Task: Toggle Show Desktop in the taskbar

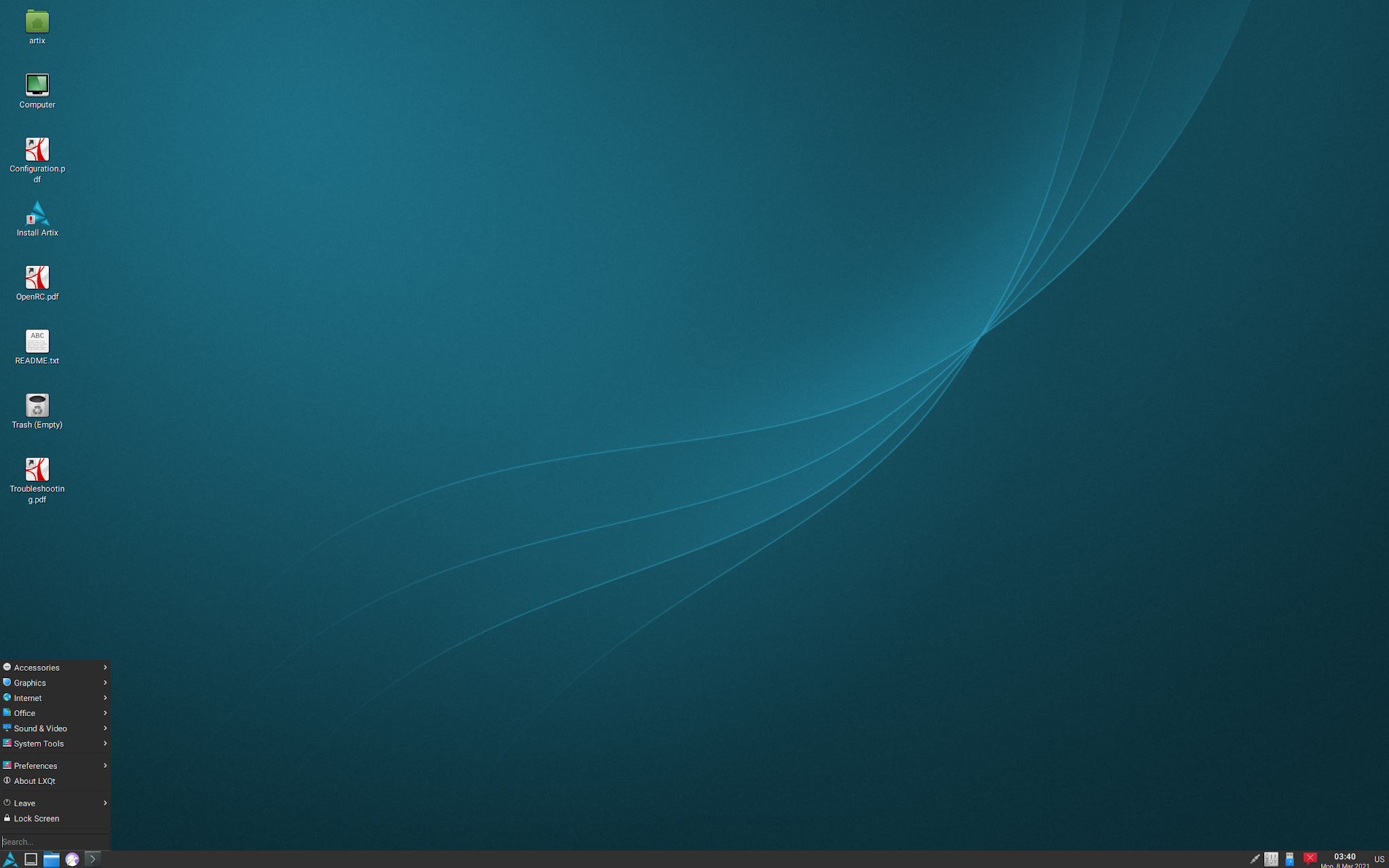Action: pos(31,859)
